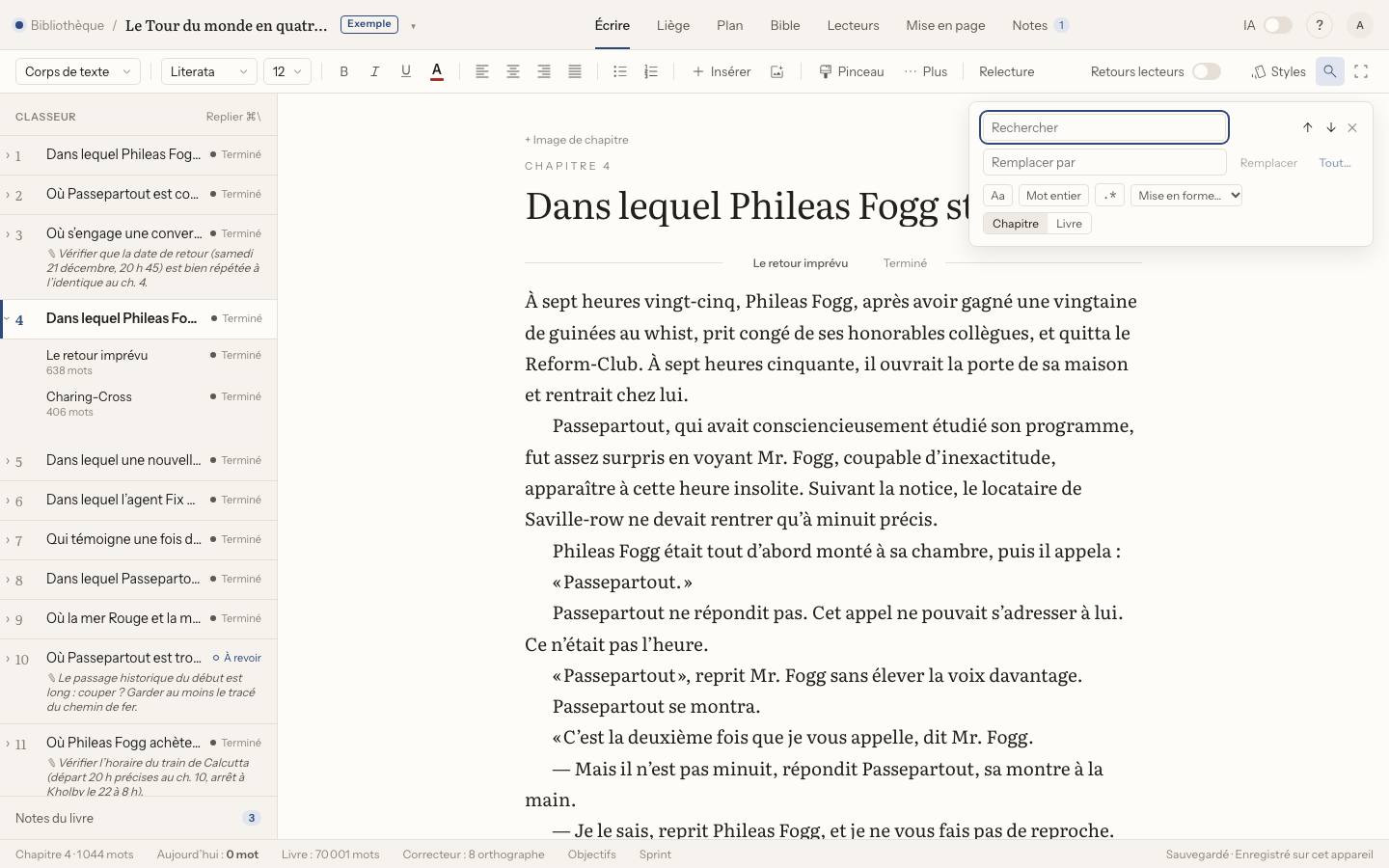Toggle the search panel magnifier icon
The height and width of the screenshot is (868, 1389).
(1330, 71)
